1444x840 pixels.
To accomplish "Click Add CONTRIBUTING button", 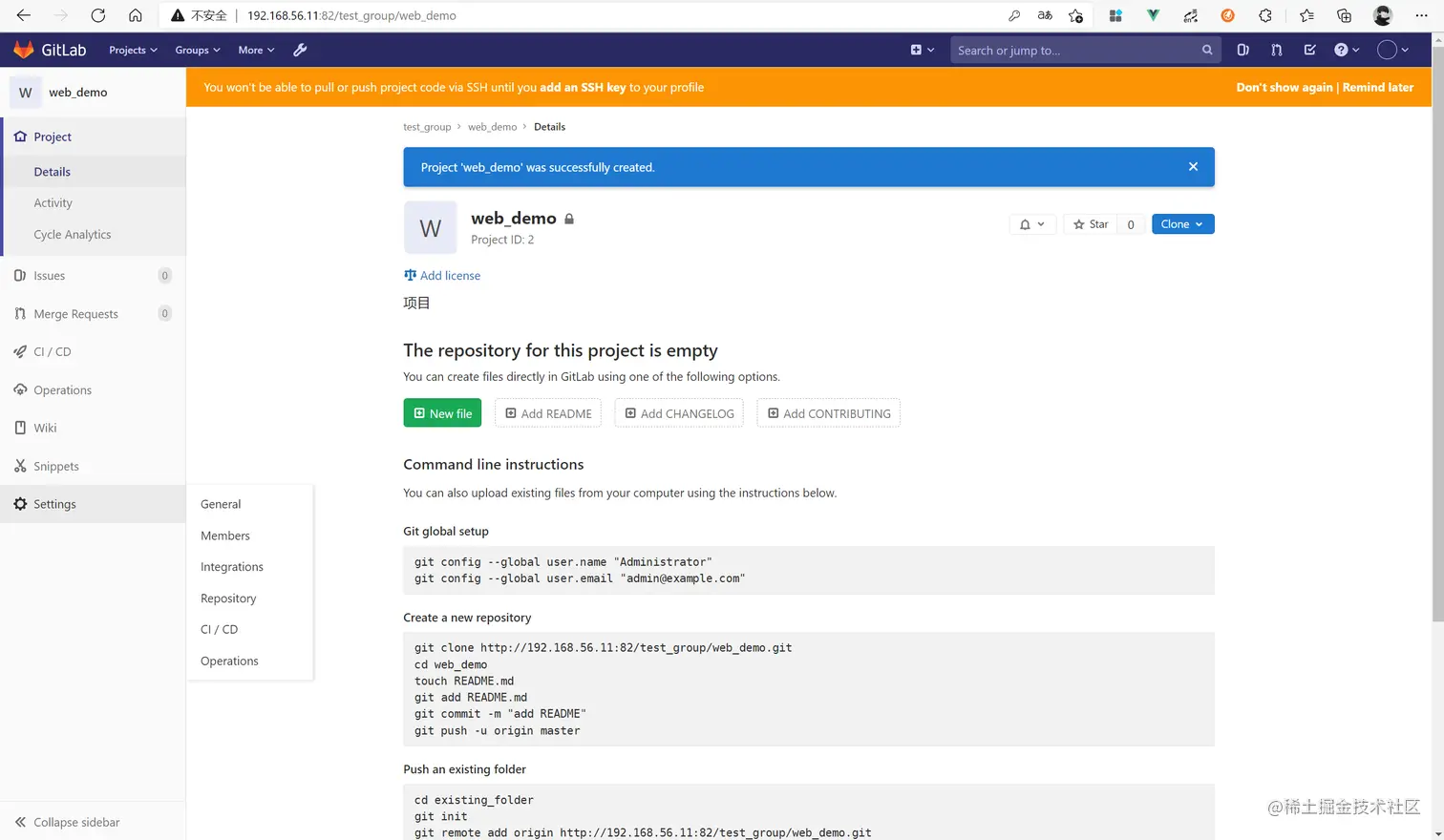I will [x=829, y=413].
